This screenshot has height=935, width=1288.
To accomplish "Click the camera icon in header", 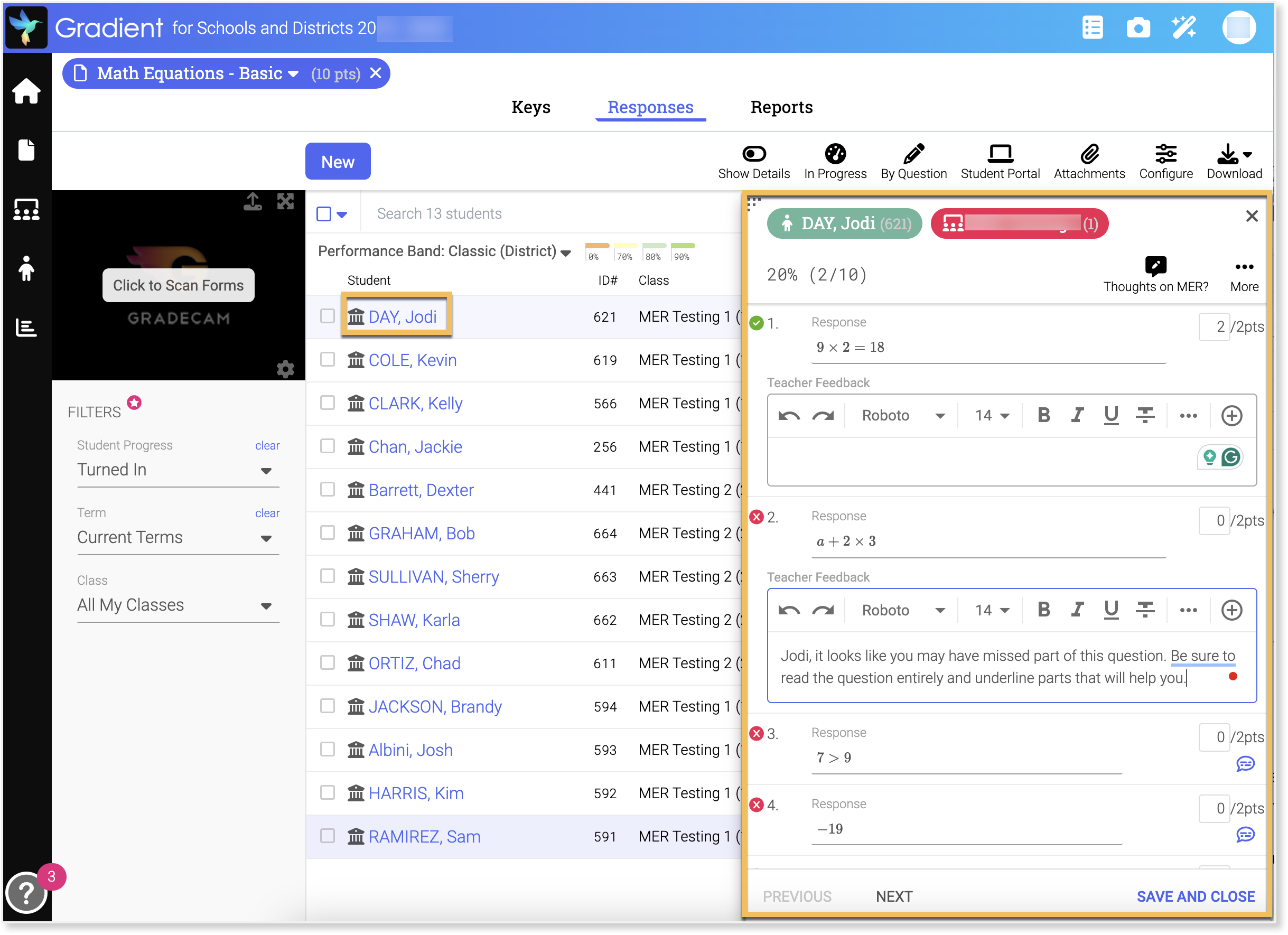I will (x=1137, y=27).
